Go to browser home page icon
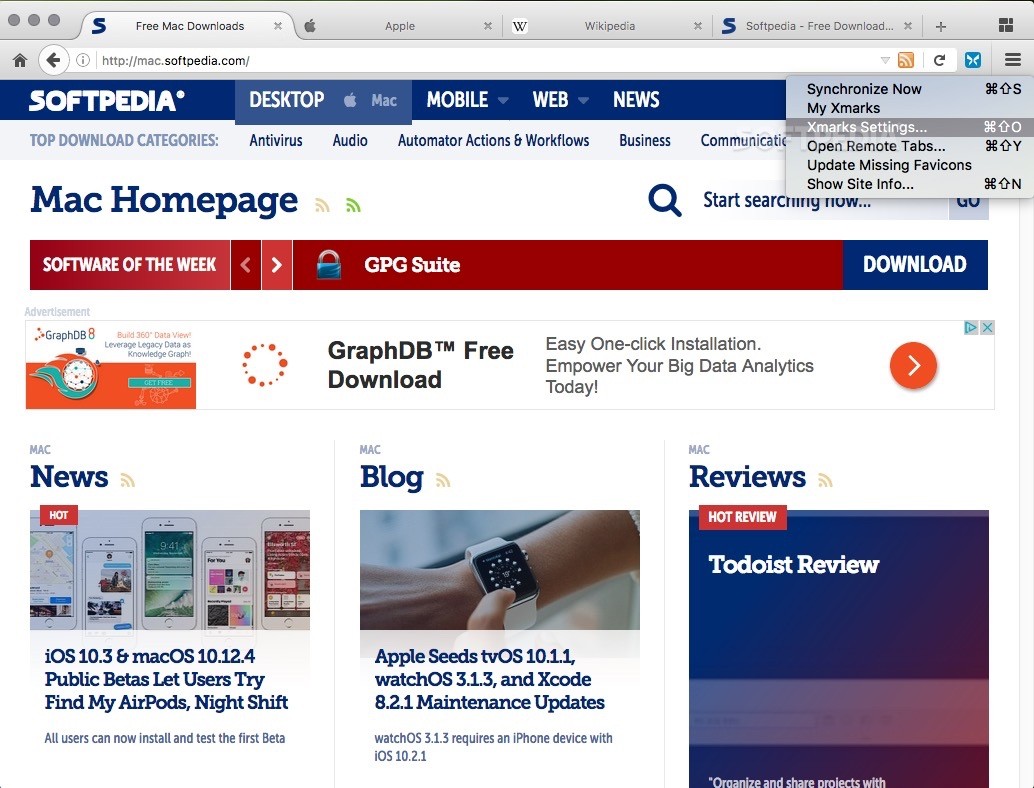Screen dimensions: 1034x788 pyautogui.click(x=20, y=61)
